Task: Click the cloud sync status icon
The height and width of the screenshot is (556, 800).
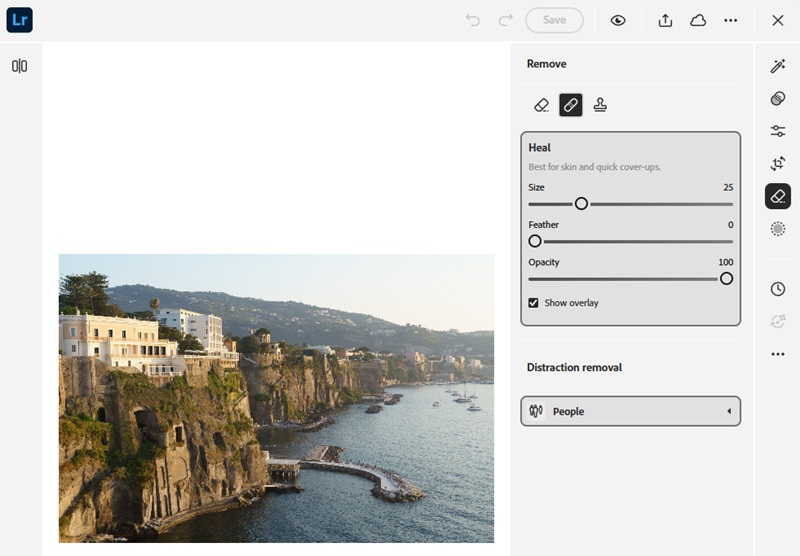Action: (x=698, y=20)
